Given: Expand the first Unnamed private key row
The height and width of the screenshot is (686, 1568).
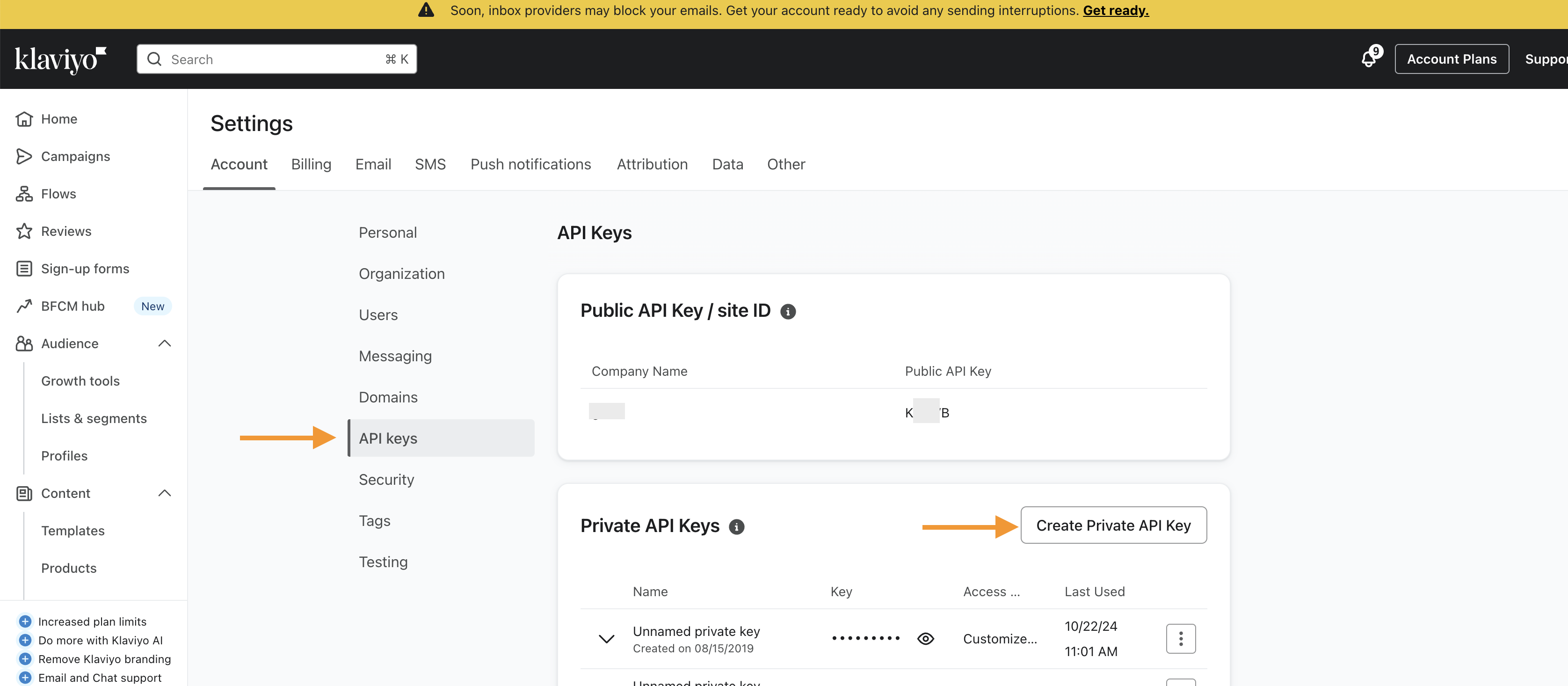Looking at the screenshot, I should point(606,639).
